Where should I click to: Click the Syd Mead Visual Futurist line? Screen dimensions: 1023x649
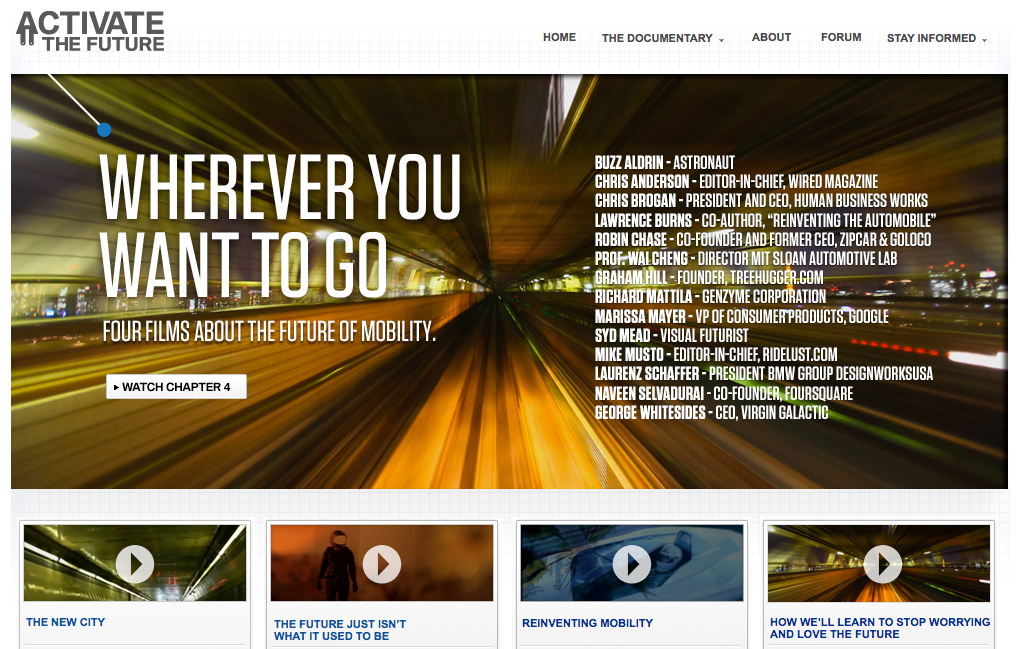[x=671, y=335]
